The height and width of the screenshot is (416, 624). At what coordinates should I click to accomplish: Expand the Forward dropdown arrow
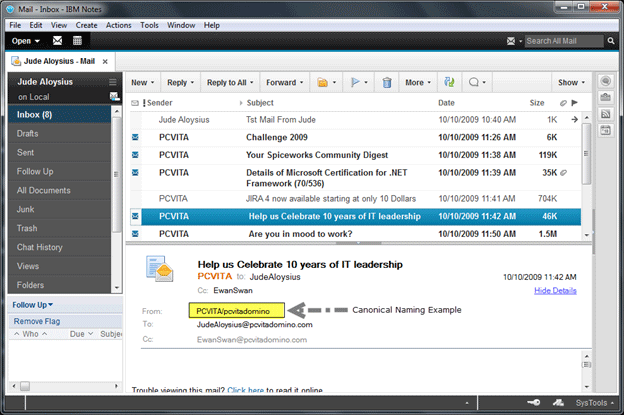301,83
